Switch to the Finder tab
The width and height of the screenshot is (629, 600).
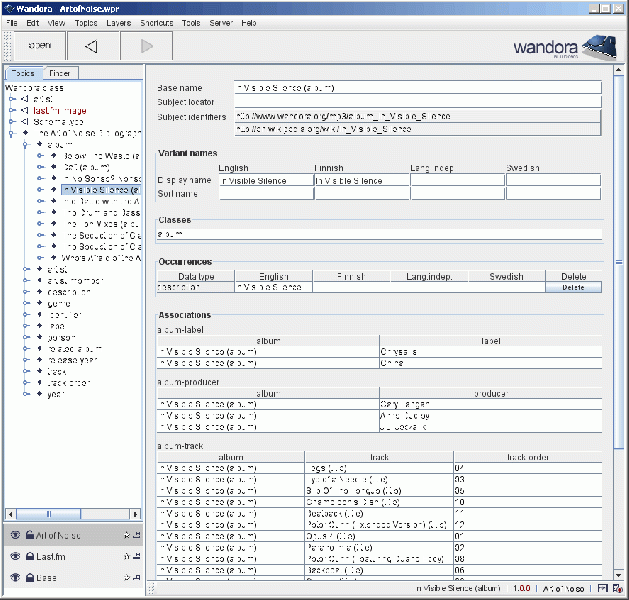(60, 73)
